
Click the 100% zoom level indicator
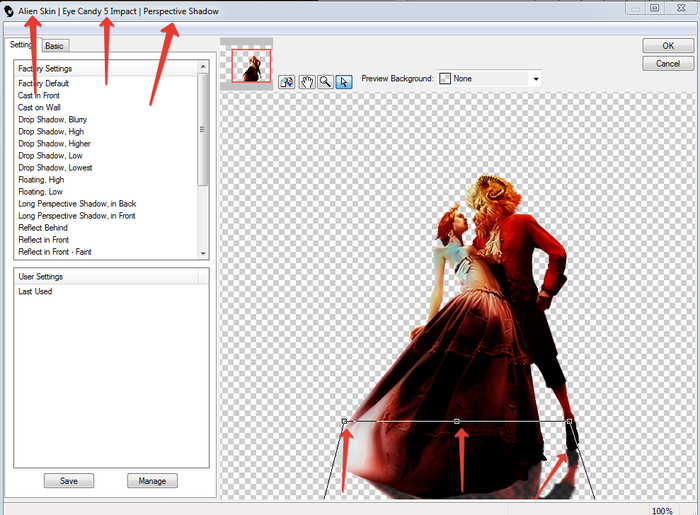662,511
